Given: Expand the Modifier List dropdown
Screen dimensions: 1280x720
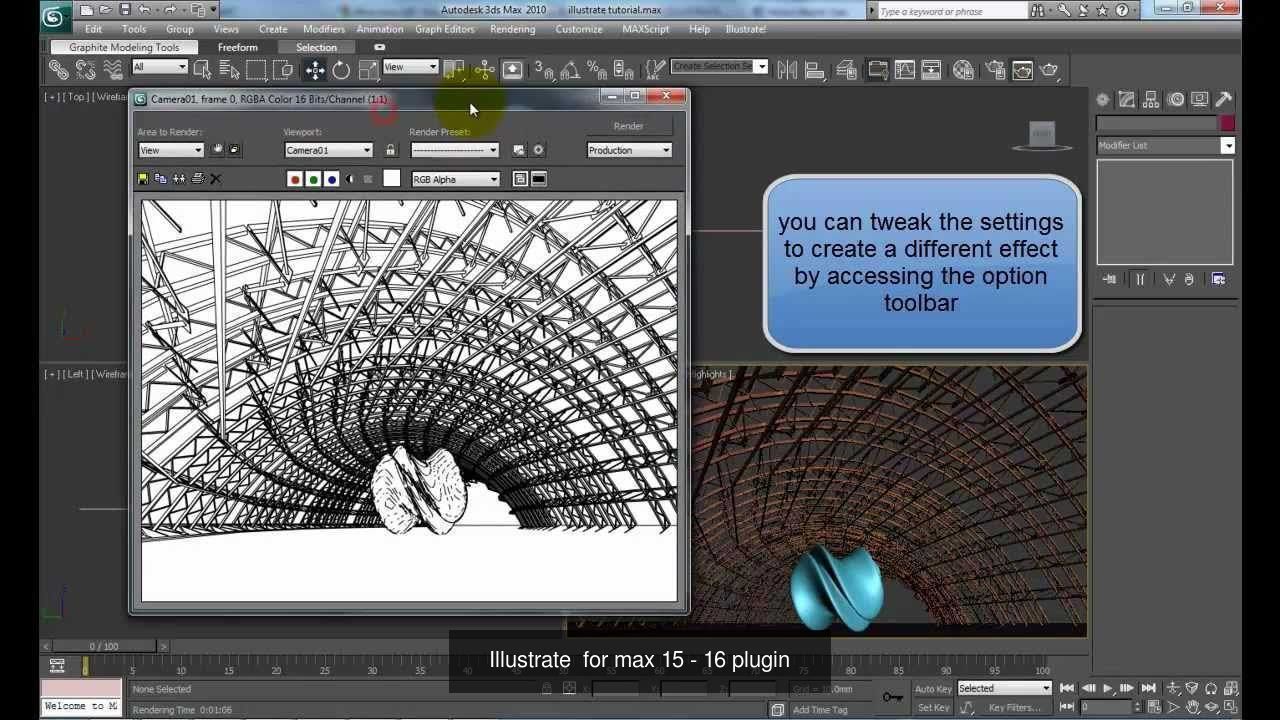Looking at the screenshot, I should 1165,145.
